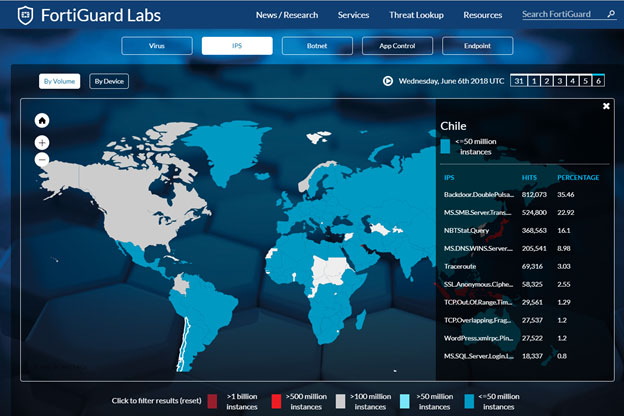Click the search magnifier icon

[611, 14]
